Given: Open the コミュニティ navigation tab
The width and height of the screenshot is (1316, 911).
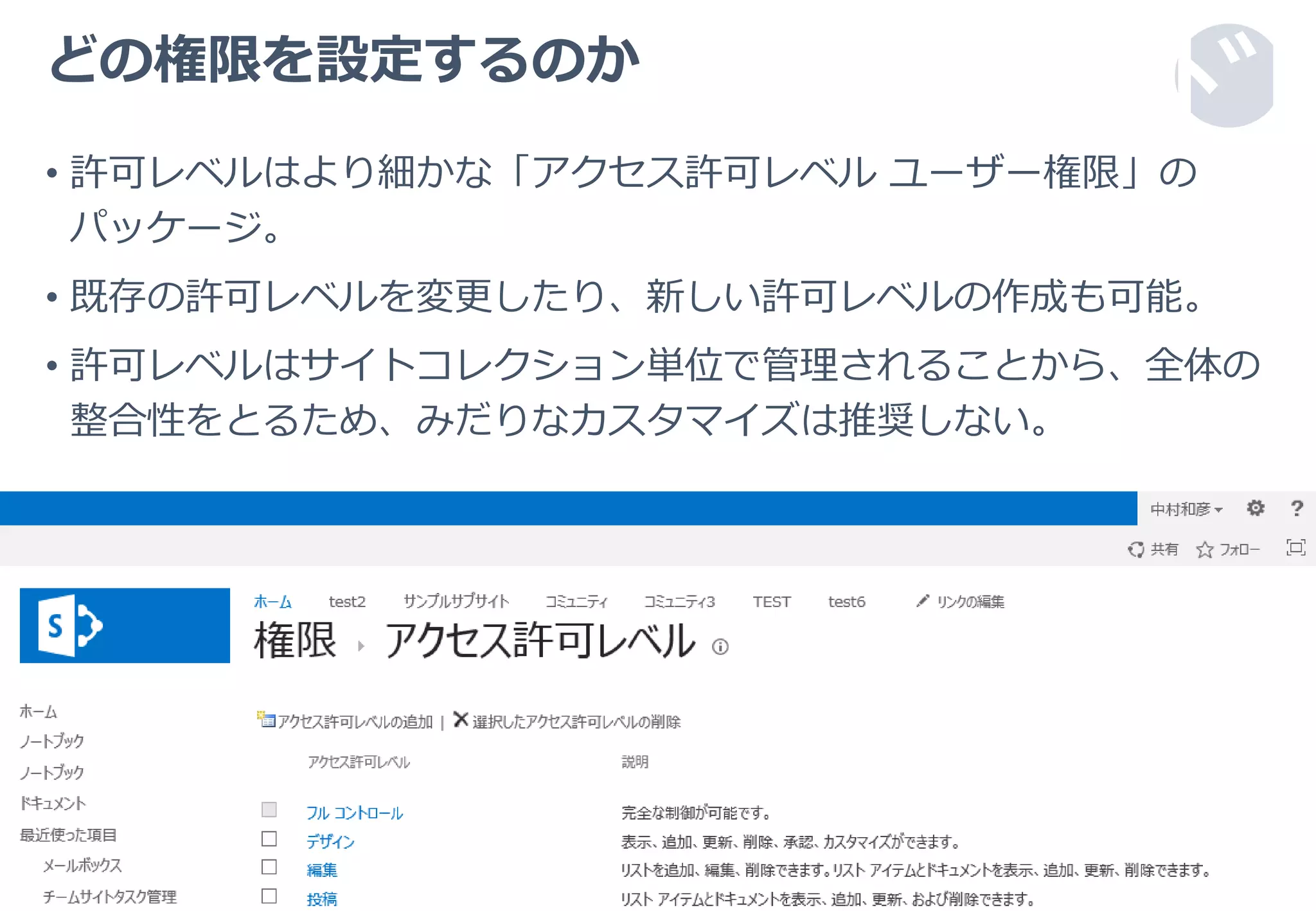Looking at the screenshot, I should [576, 602].
